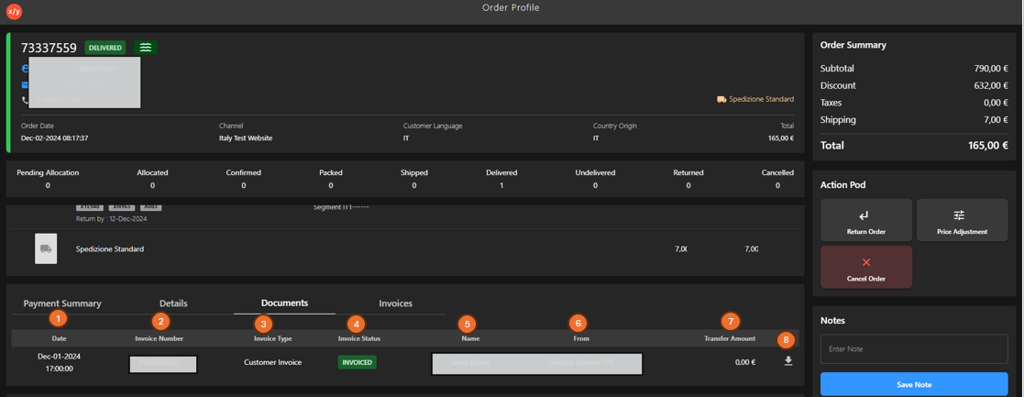Image resolution: width=1024 pixels, height=397 pixels.
Task: Click the Dec-01-2024 date cell
Action: pyautogui.click(x=59, y=362)
